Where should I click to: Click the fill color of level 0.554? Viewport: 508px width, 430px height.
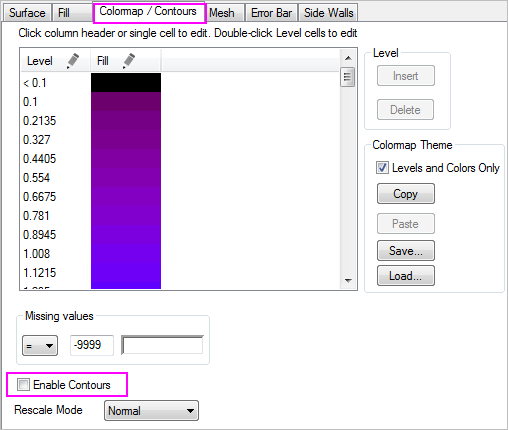pyautogui.click(x=126, y=178)
